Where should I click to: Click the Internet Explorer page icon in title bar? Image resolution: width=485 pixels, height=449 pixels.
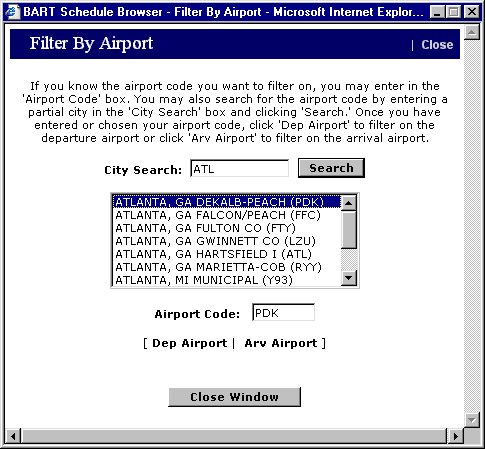click(12, 12)
